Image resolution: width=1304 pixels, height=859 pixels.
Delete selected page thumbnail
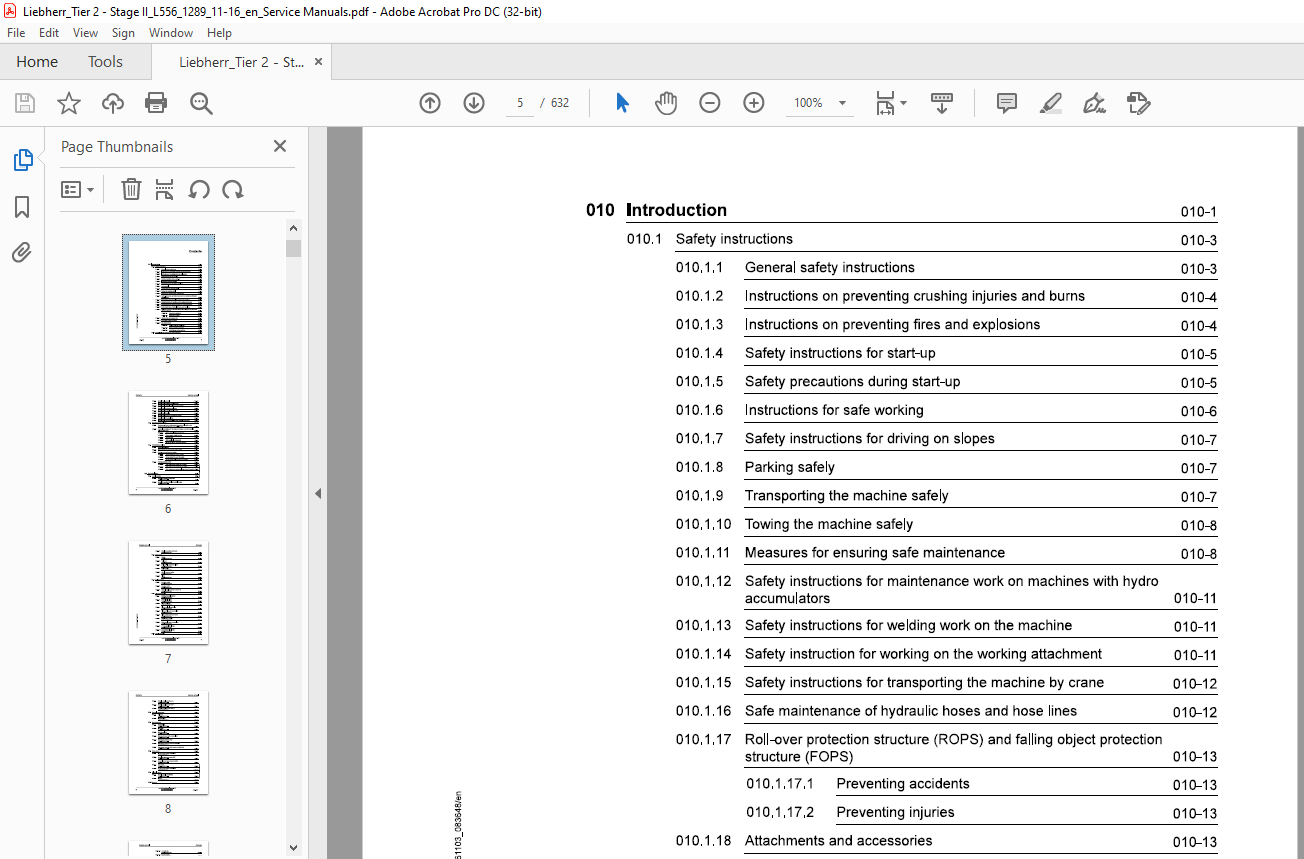131,189
